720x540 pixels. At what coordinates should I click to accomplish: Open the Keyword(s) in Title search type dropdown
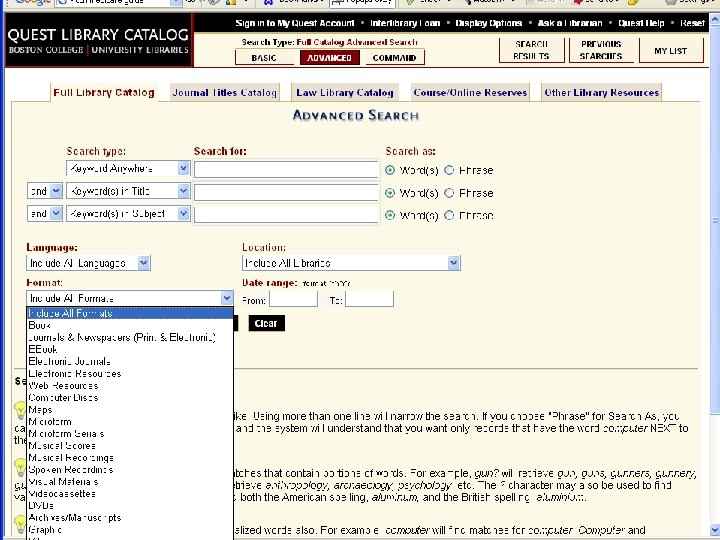pos(128,191)
